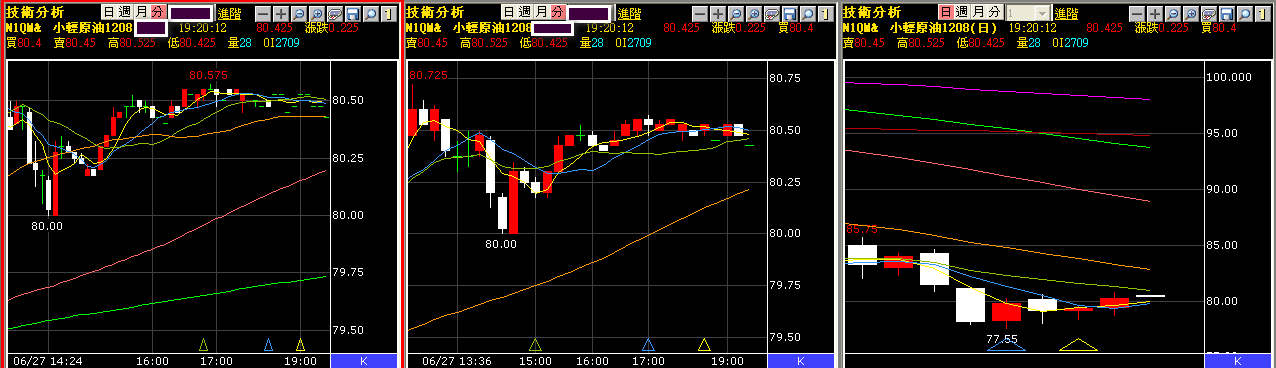Click the yellow '1' icon in the left chart panel
Image resolution: width=1276 pixels, height=368 pixels.
[388, 13]
